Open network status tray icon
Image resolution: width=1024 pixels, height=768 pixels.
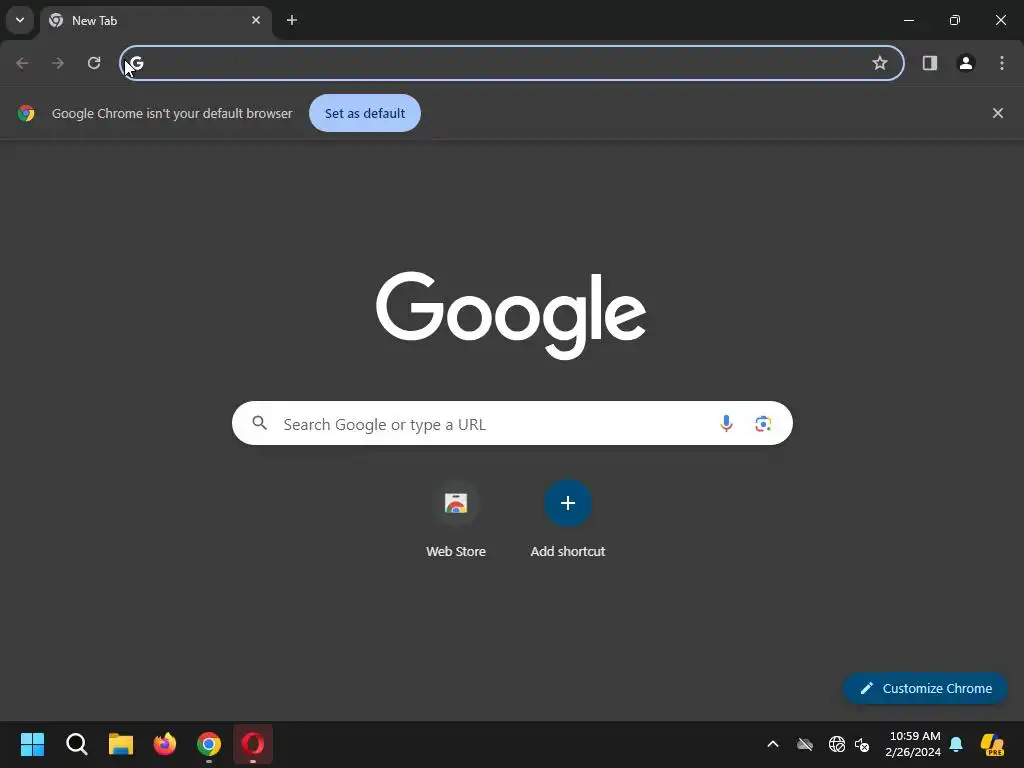pos(837,744)
